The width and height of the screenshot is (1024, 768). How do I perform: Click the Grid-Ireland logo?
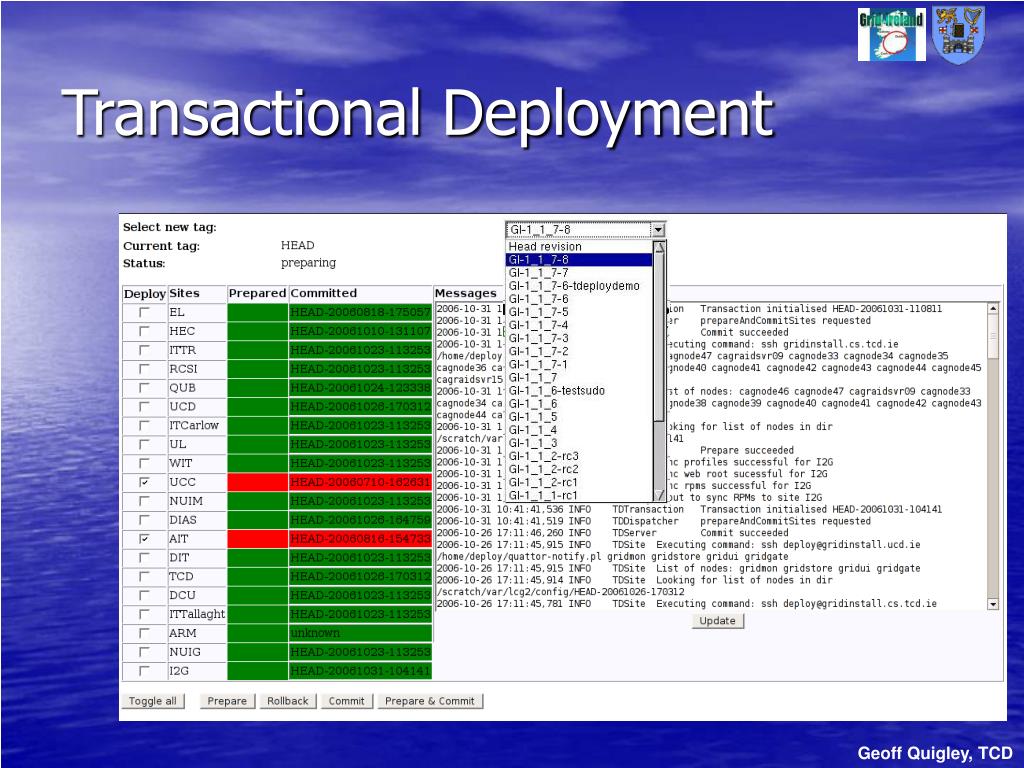coord(891,35)
